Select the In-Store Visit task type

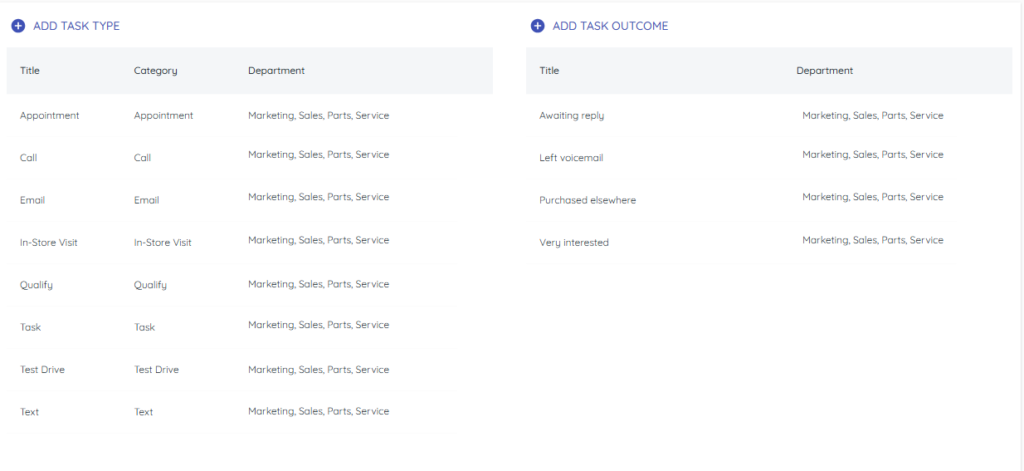coord(49,243)
